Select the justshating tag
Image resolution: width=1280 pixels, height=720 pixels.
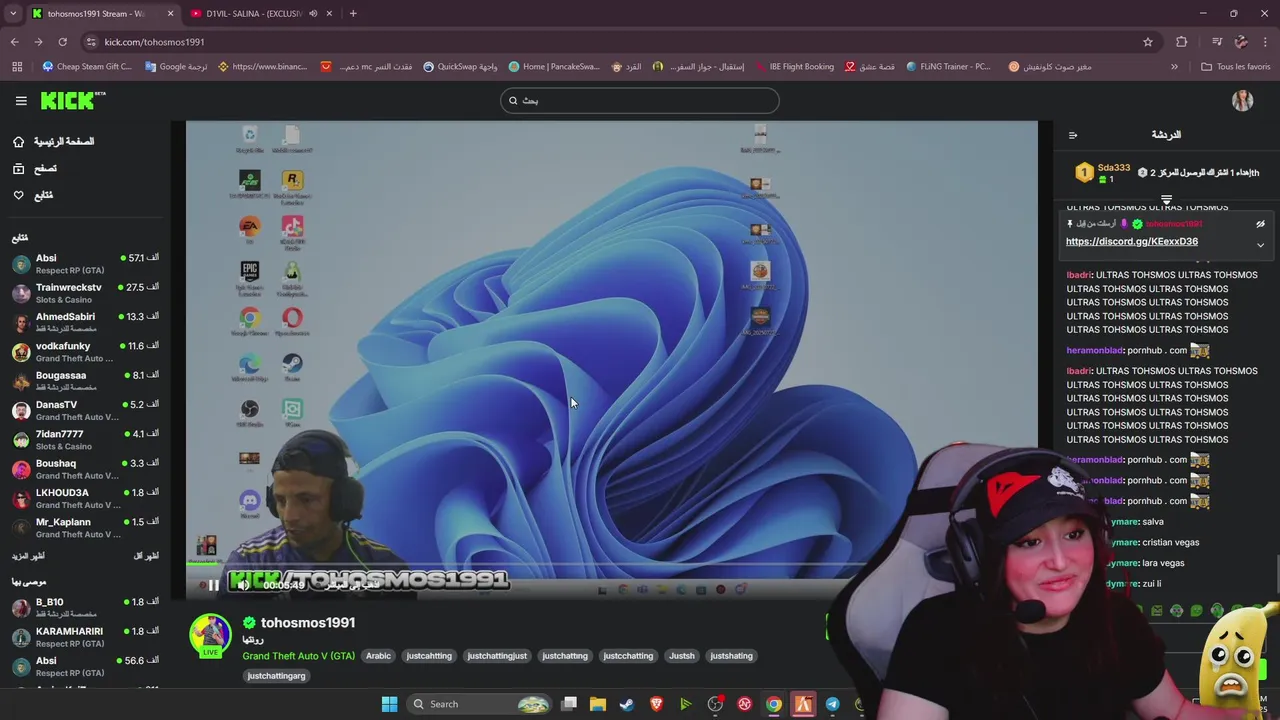point(731,656)
